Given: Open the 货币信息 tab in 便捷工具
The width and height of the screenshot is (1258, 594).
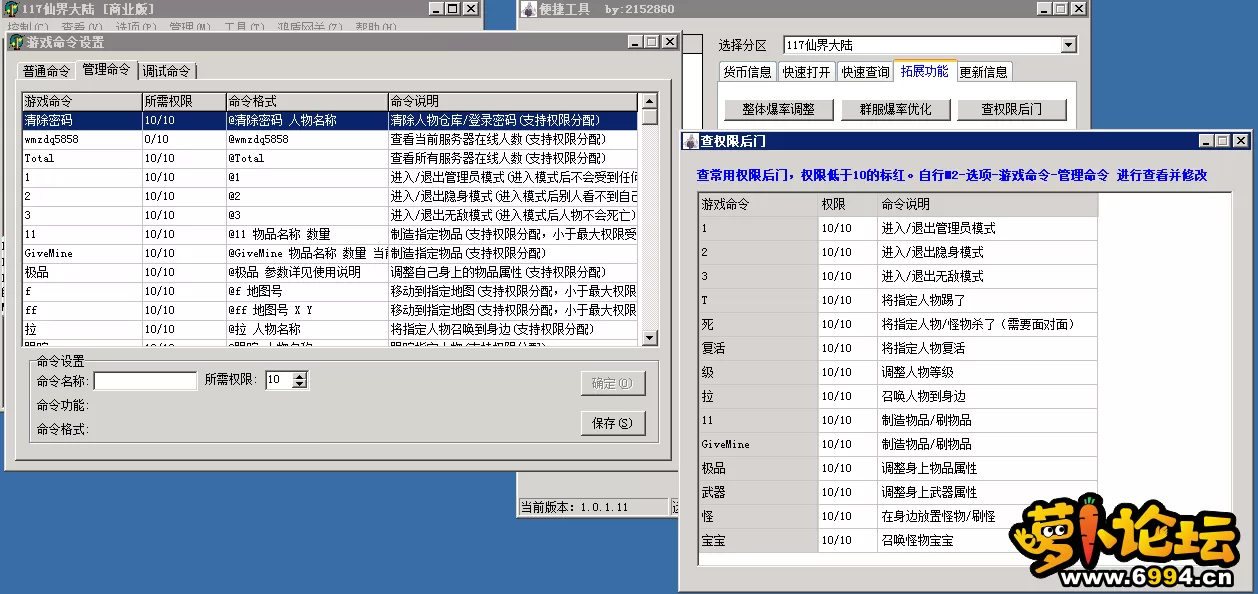Looking at the screenshot, I should (748, 72).
